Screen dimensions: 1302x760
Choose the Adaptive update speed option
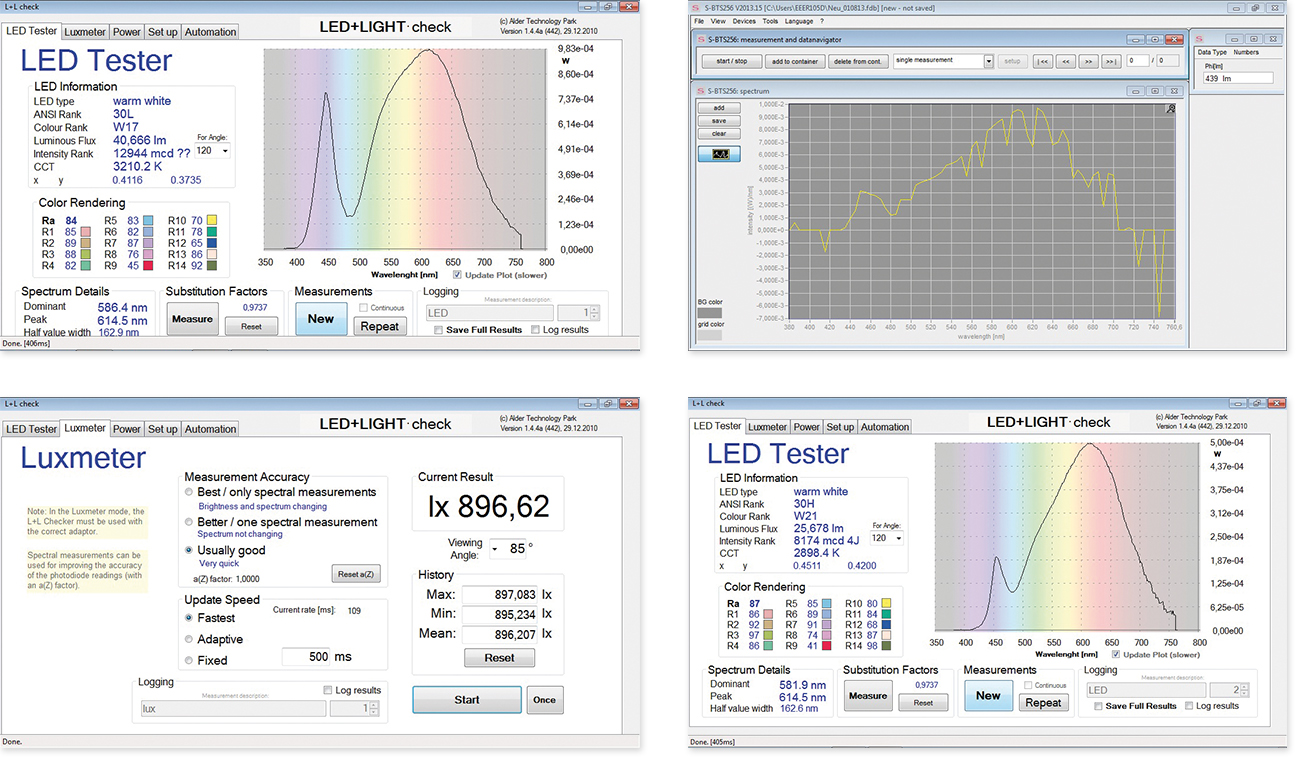[x=190, y=639]
